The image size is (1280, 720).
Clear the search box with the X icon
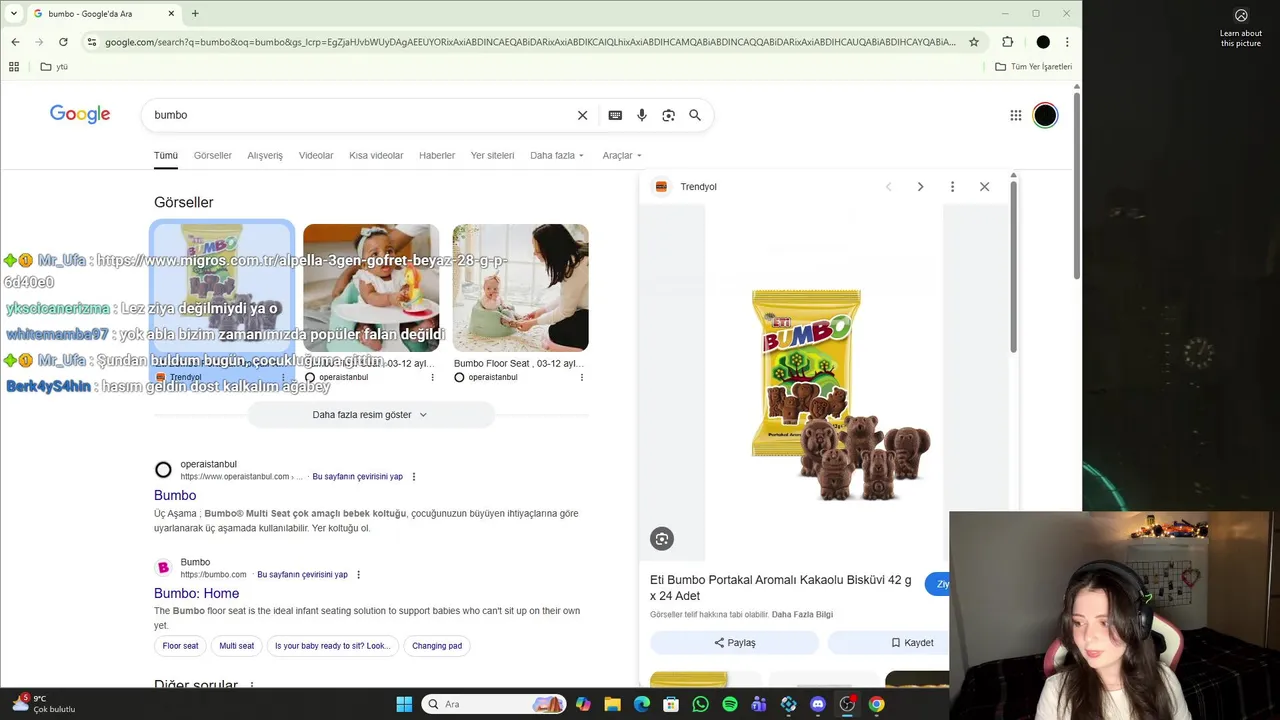coord(582,115)
